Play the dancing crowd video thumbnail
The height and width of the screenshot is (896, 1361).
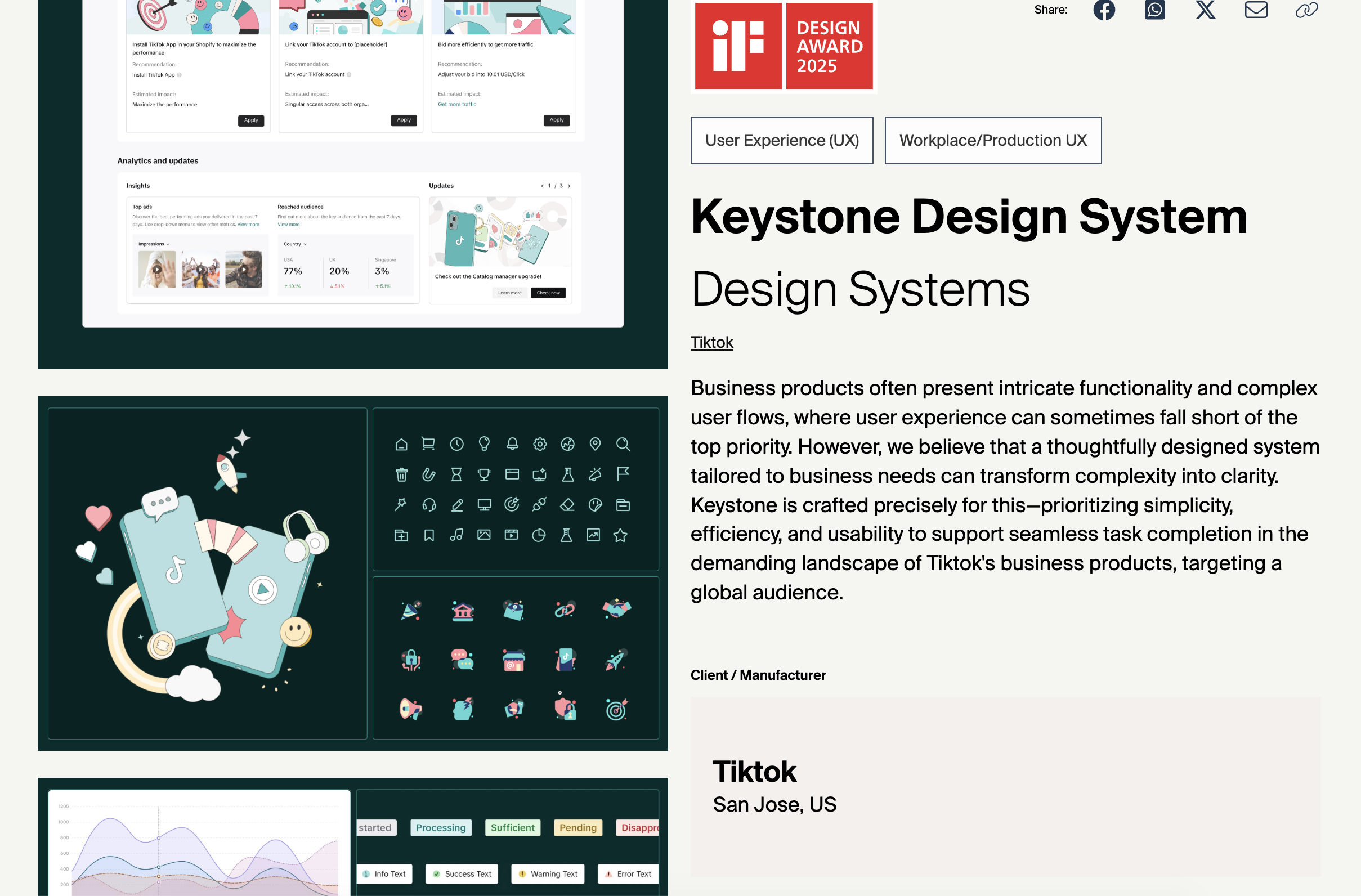tap(200, 270)
